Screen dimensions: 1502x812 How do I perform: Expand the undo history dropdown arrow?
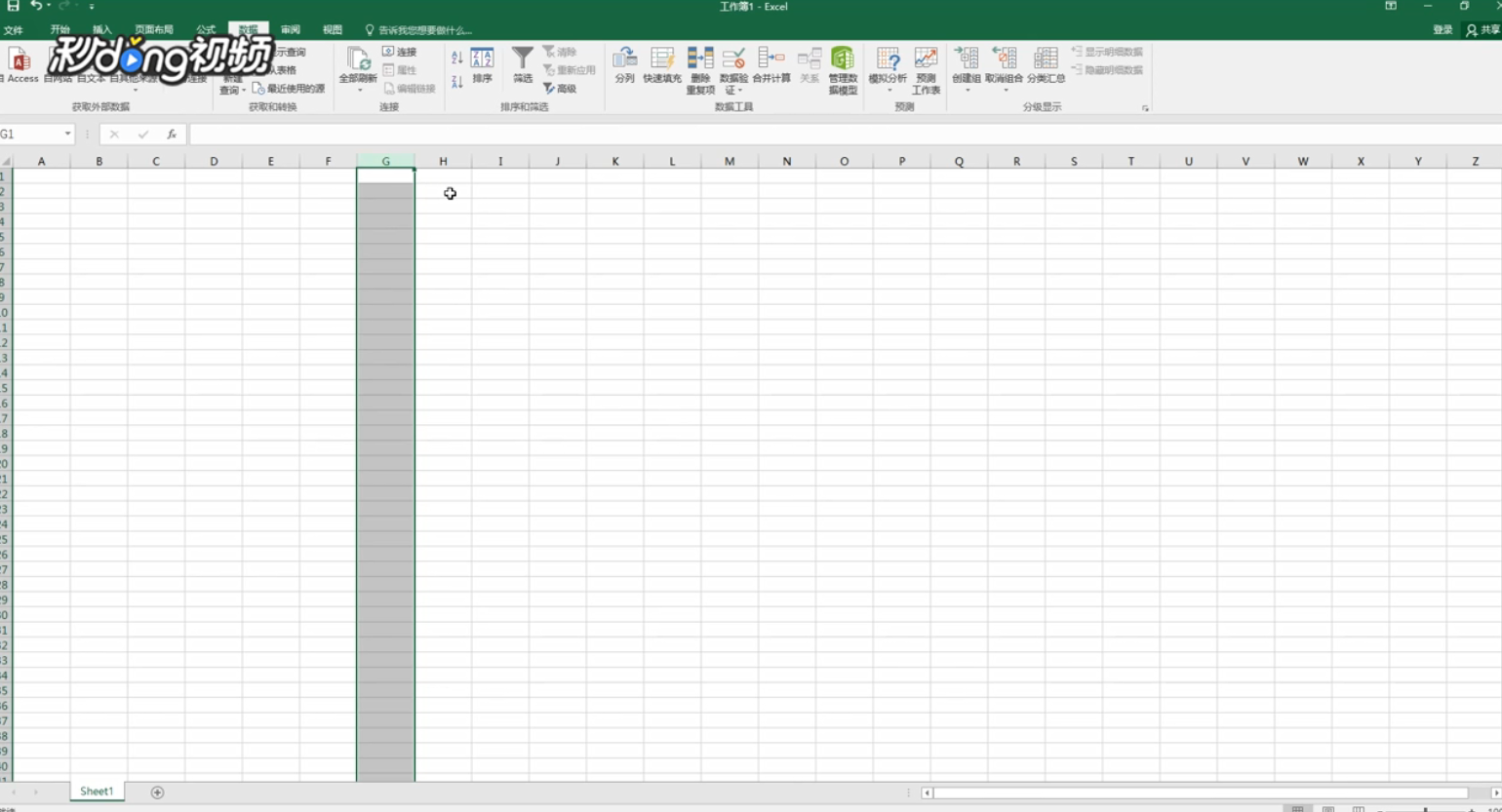pyautogui.click(x=49, y=6)
